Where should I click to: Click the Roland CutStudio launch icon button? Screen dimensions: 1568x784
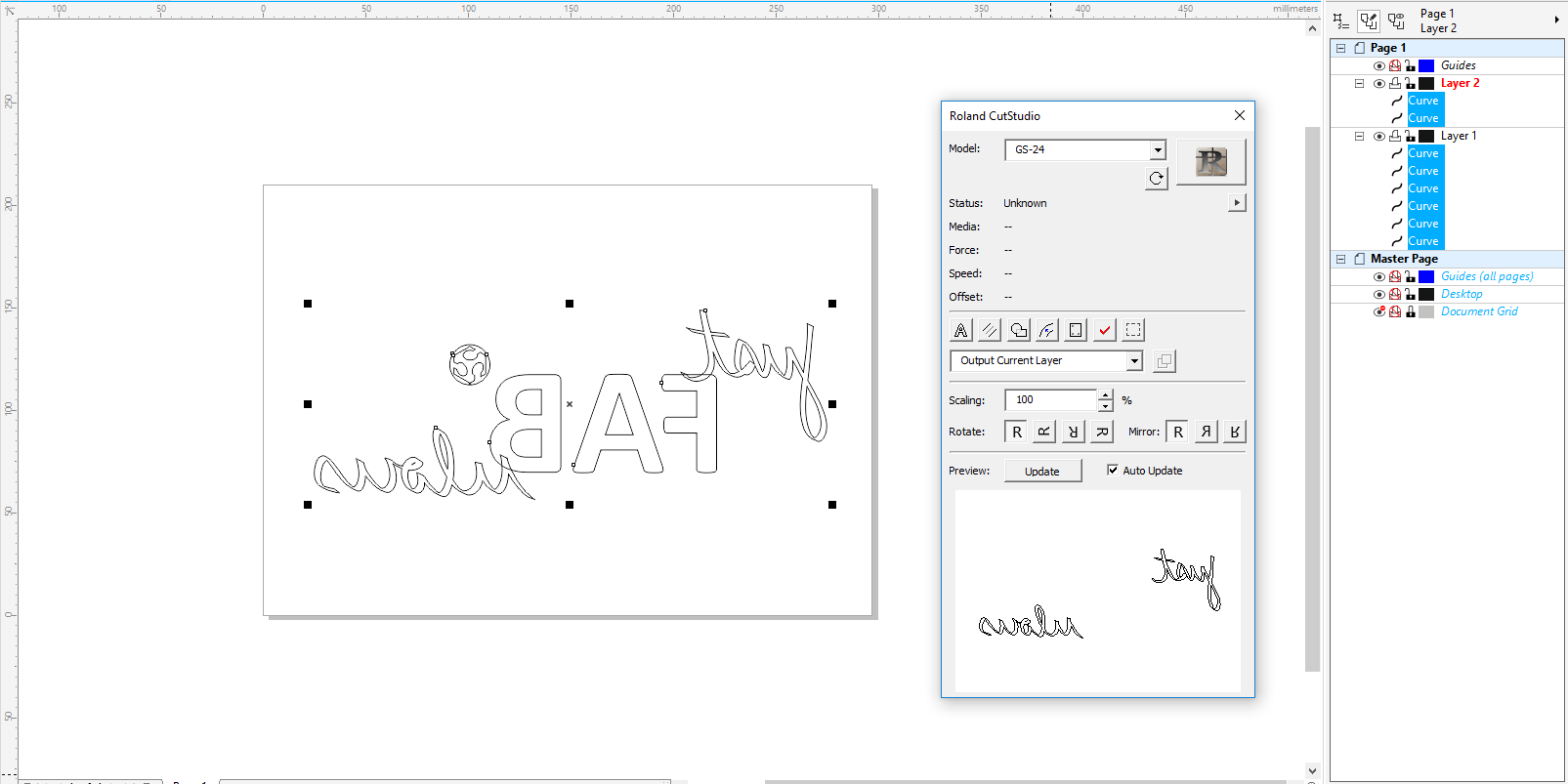(1211, 161)
